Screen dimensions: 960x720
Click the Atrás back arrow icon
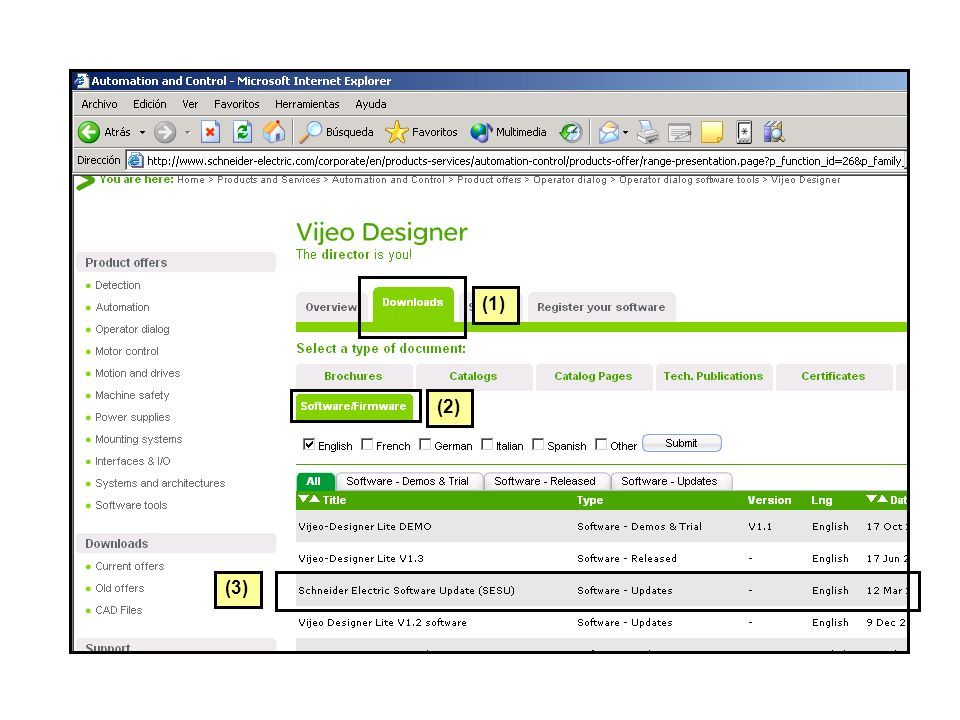click(89, 132)
